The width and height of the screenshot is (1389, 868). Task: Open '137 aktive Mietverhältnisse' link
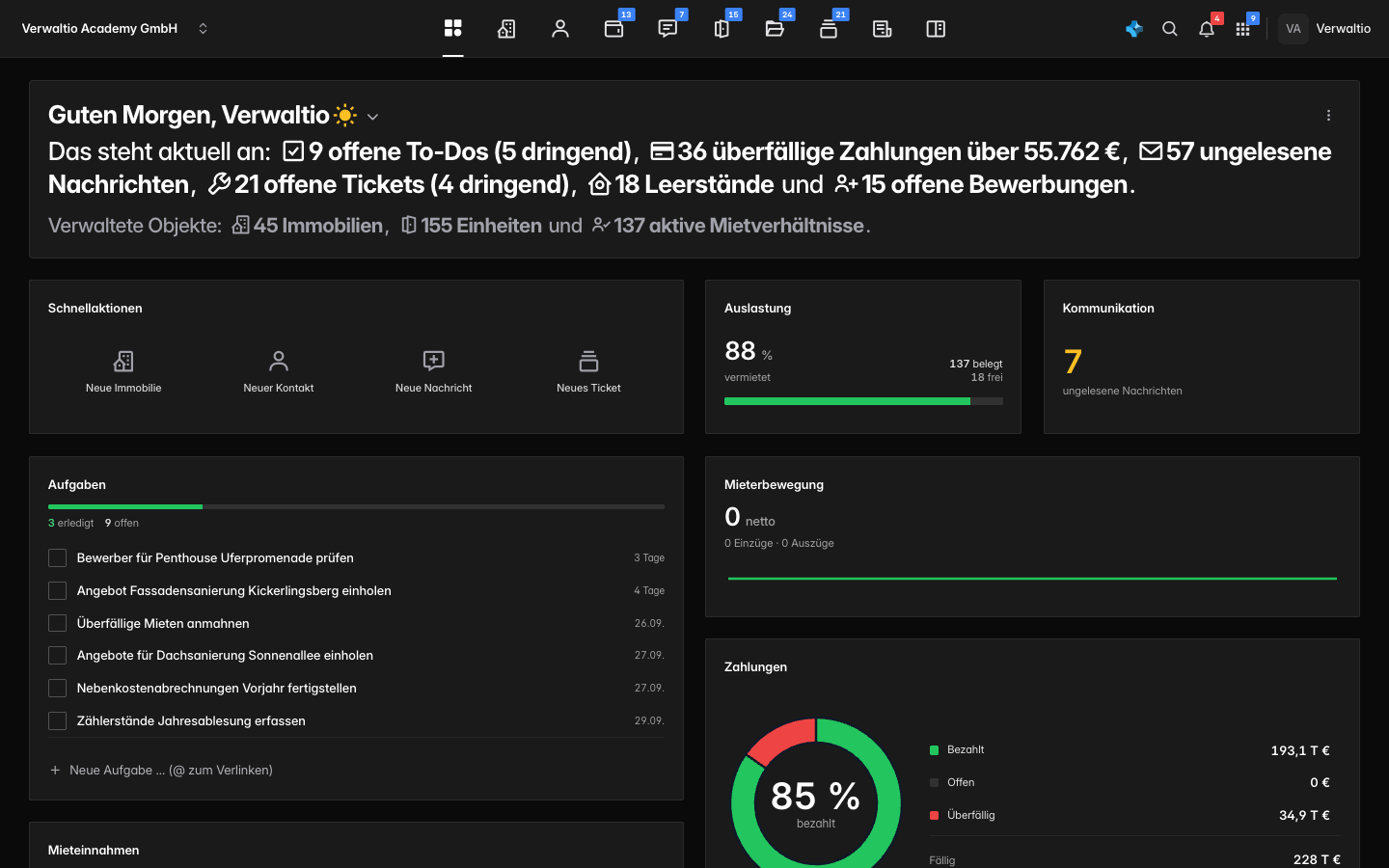[728, 226]
